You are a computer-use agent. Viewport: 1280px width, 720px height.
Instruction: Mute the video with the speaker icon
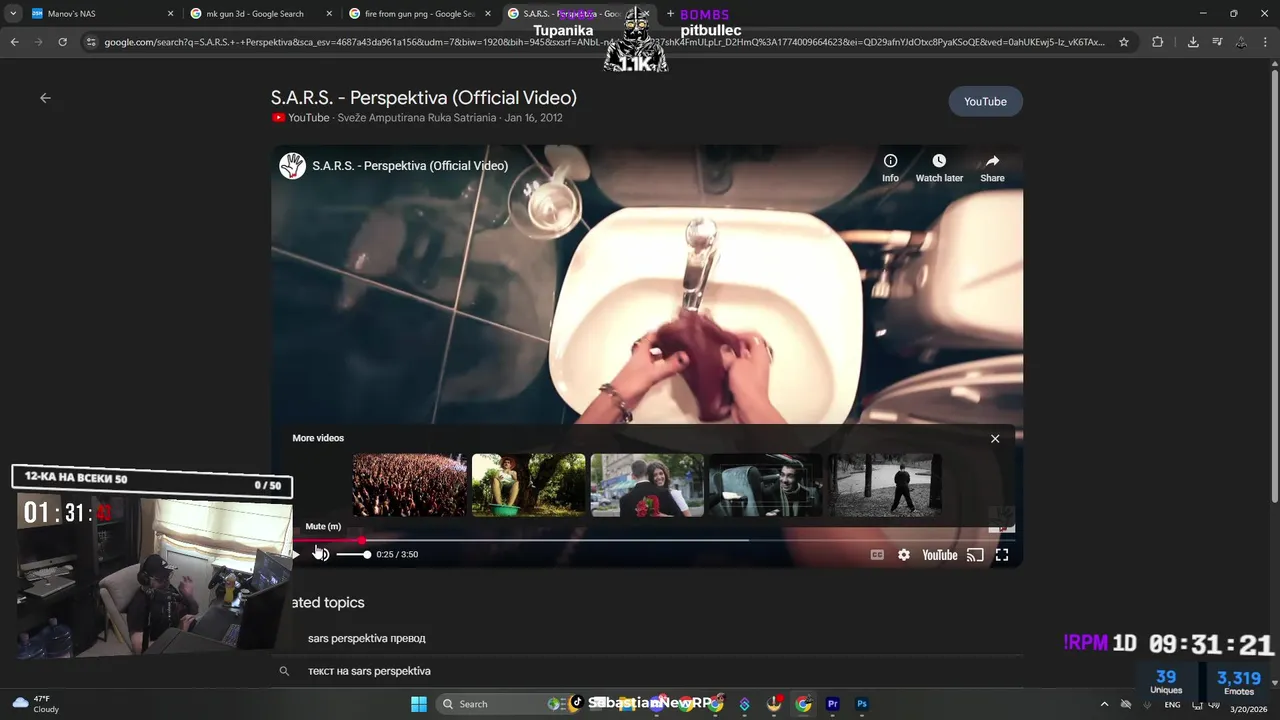tap(321, 555)
